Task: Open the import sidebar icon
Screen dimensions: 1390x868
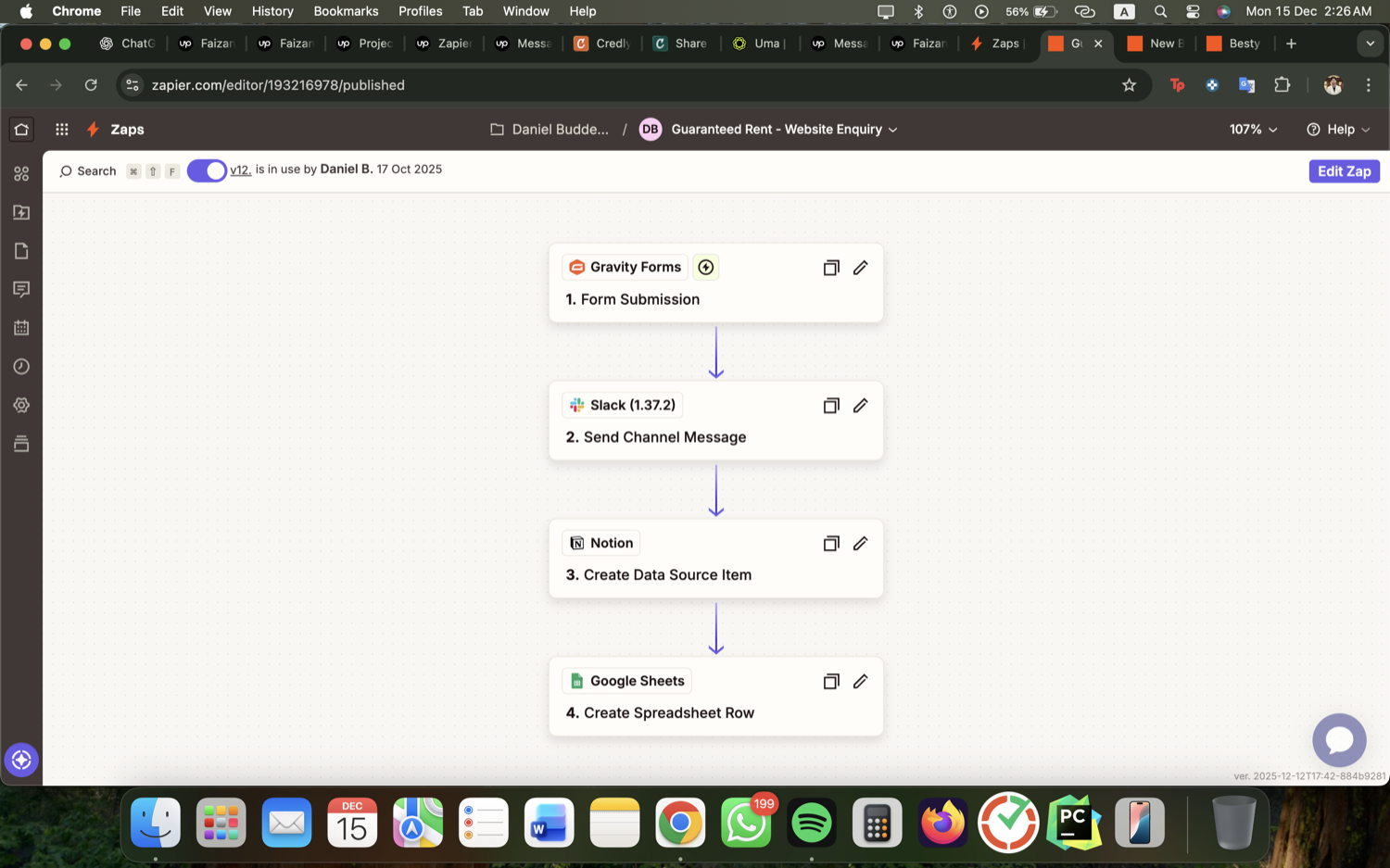Action: coord(21,212)
